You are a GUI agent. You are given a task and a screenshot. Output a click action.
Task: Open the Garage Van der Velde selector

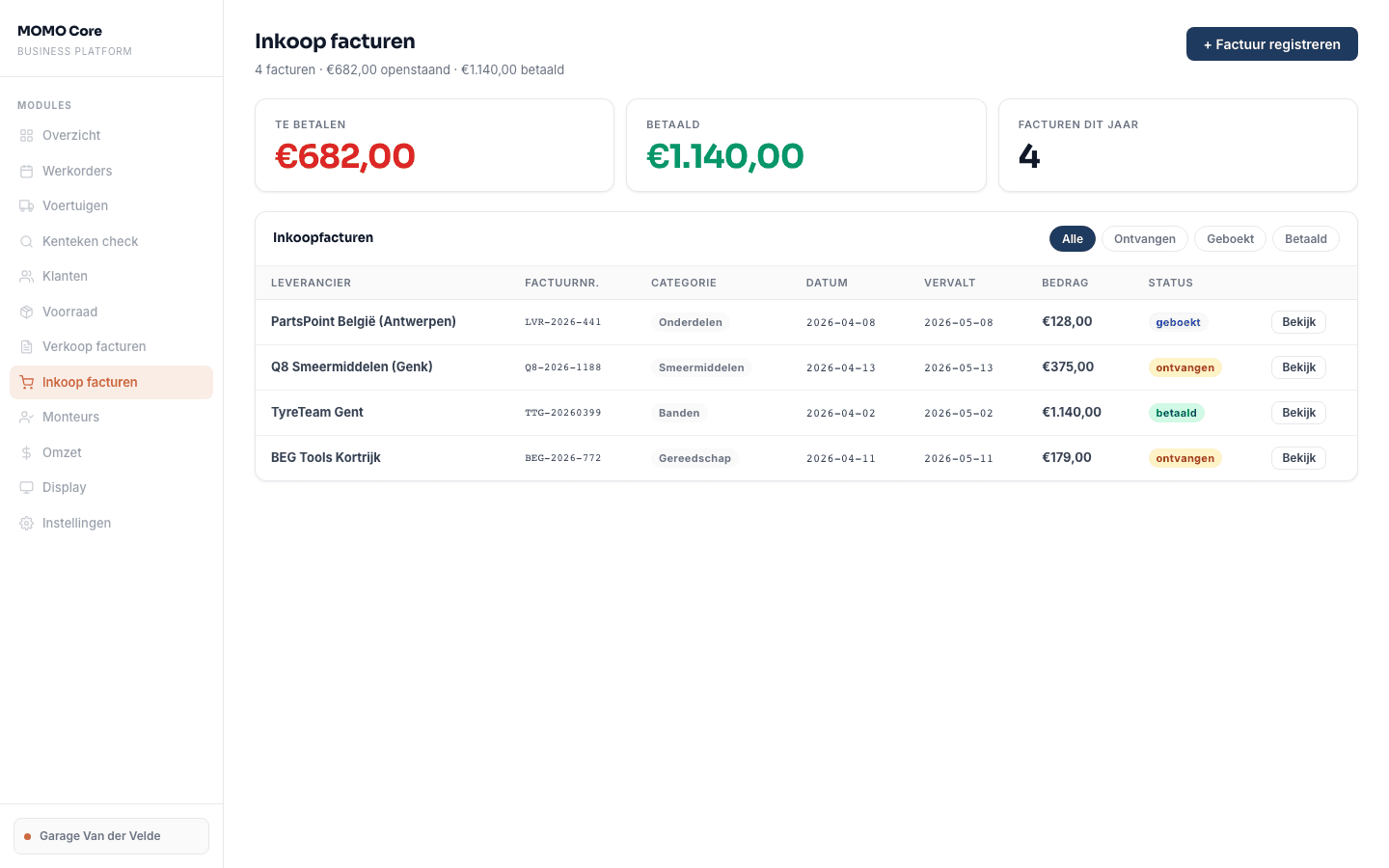coord(111,836)
